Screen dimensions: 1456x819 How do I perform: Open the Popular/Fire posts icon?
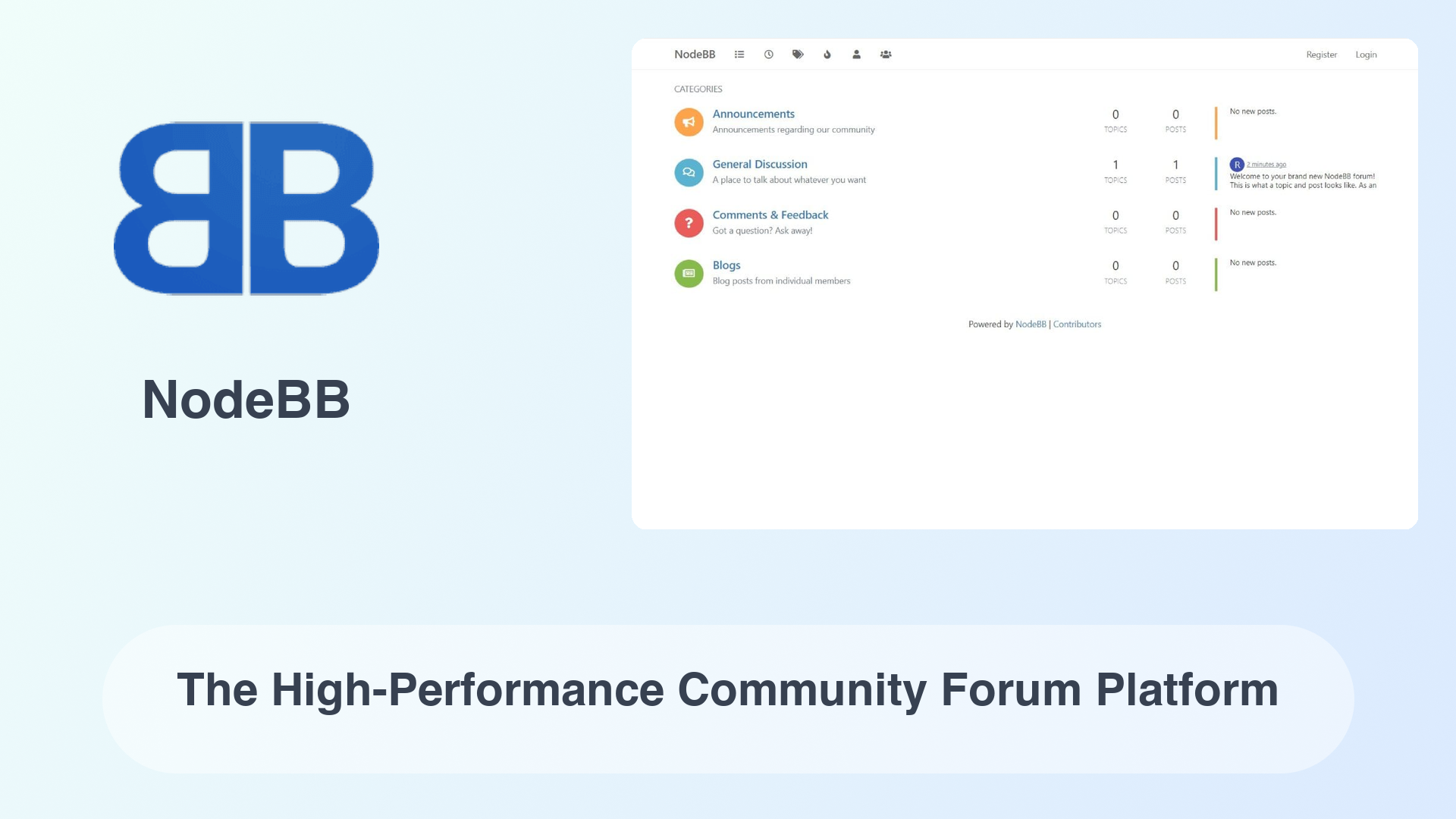(827, 54)
